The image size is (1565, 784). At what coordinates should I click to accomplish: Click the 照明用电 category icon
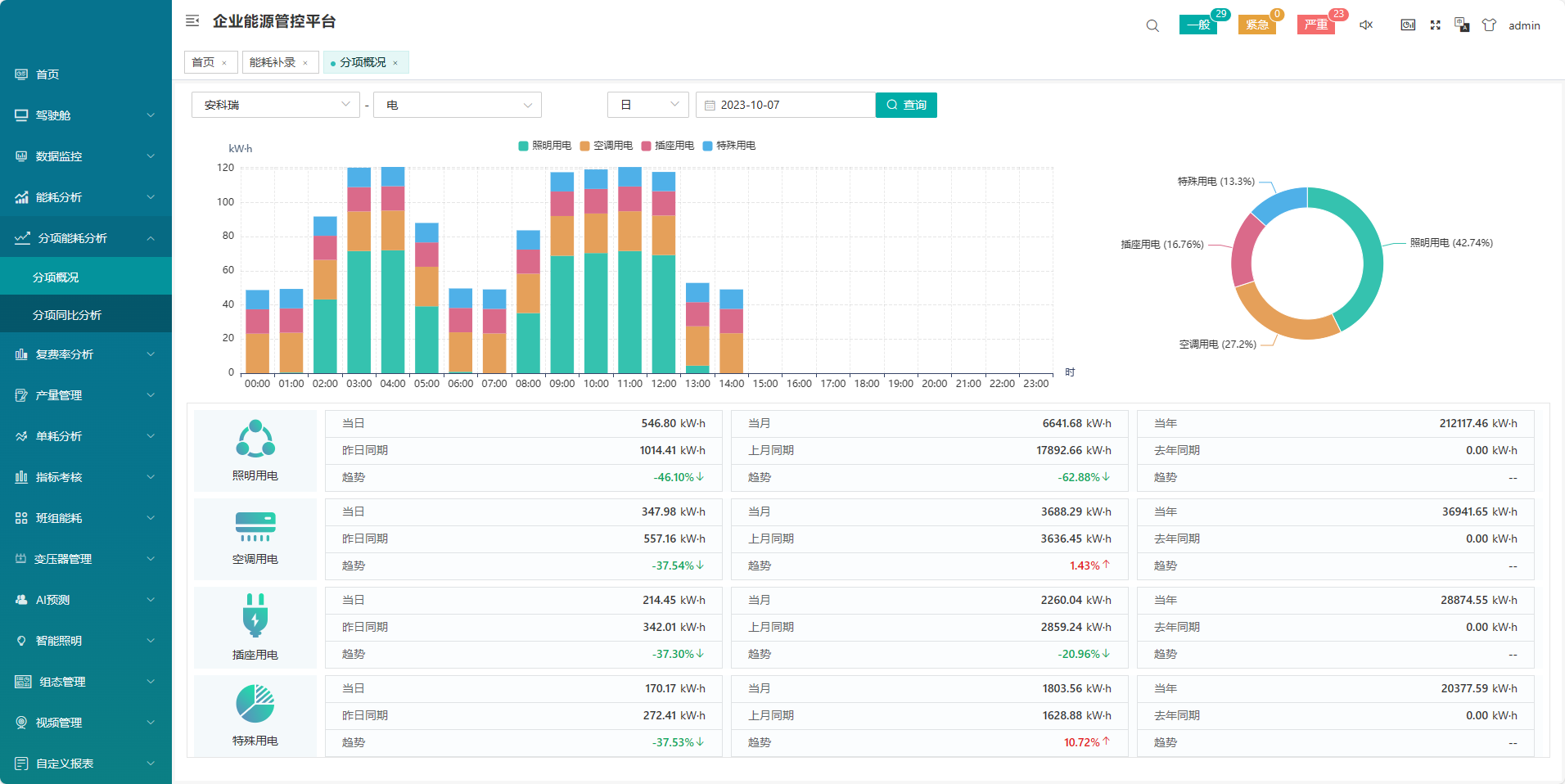coord(255,439)
